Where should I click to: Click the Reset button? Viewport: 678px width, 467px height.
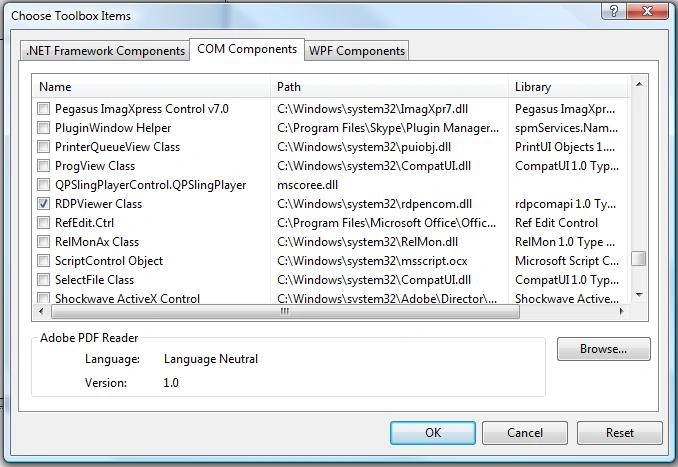pyautogui.click(x=620, y=433)
